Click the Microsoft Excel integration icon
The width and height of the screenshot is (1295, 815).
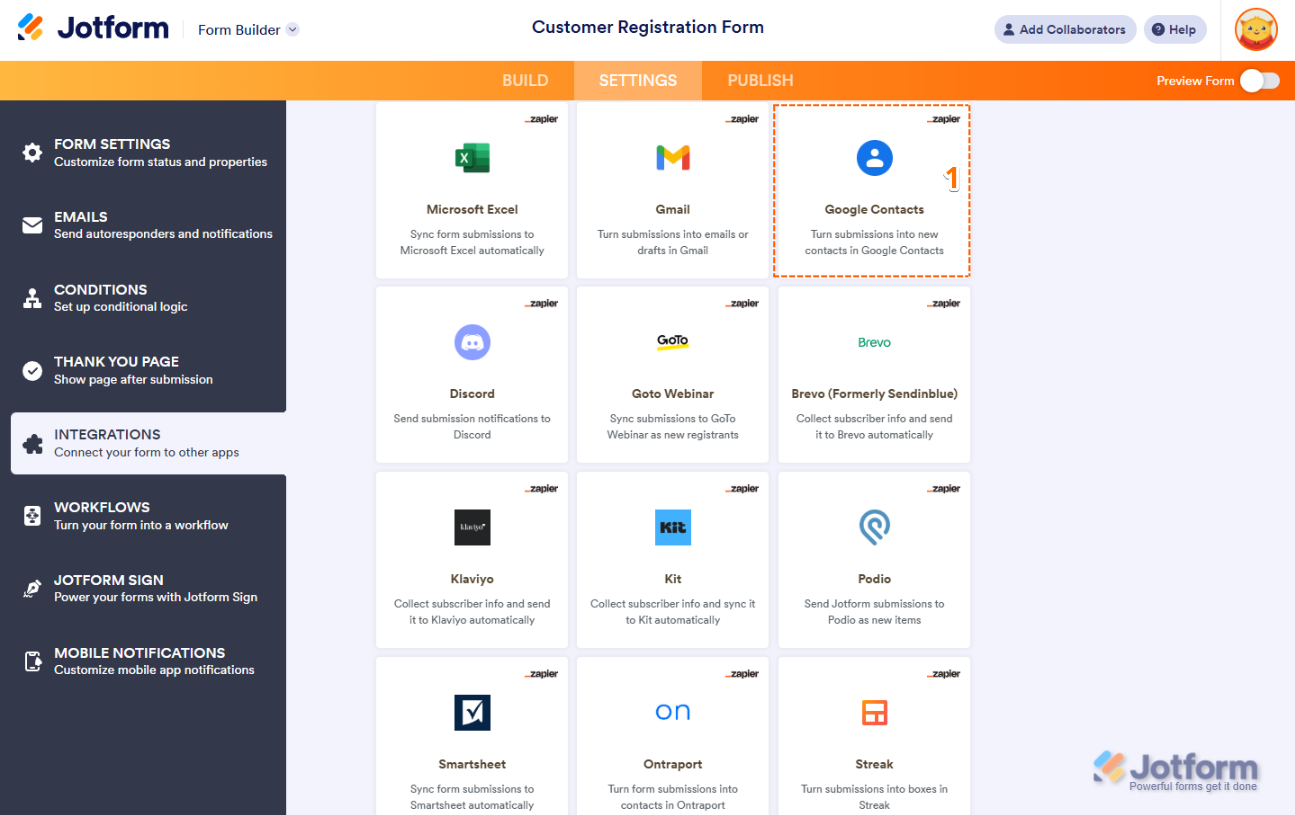(x=472, y=158)
